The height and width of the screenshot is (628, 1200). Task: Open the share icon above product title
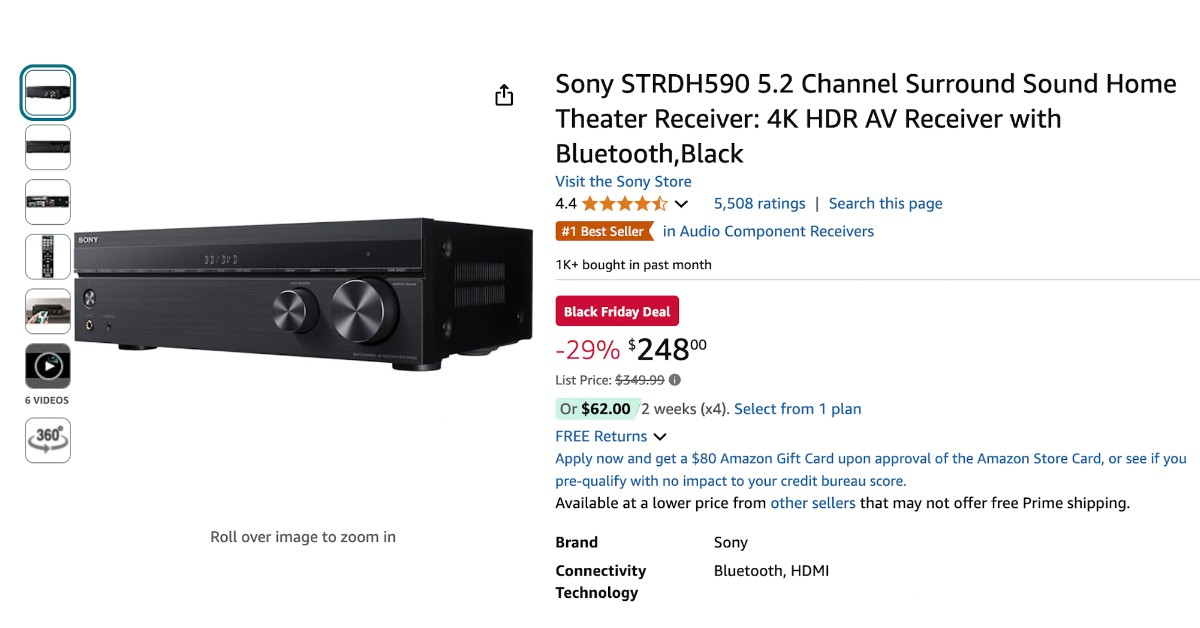[x=504, y=94]
